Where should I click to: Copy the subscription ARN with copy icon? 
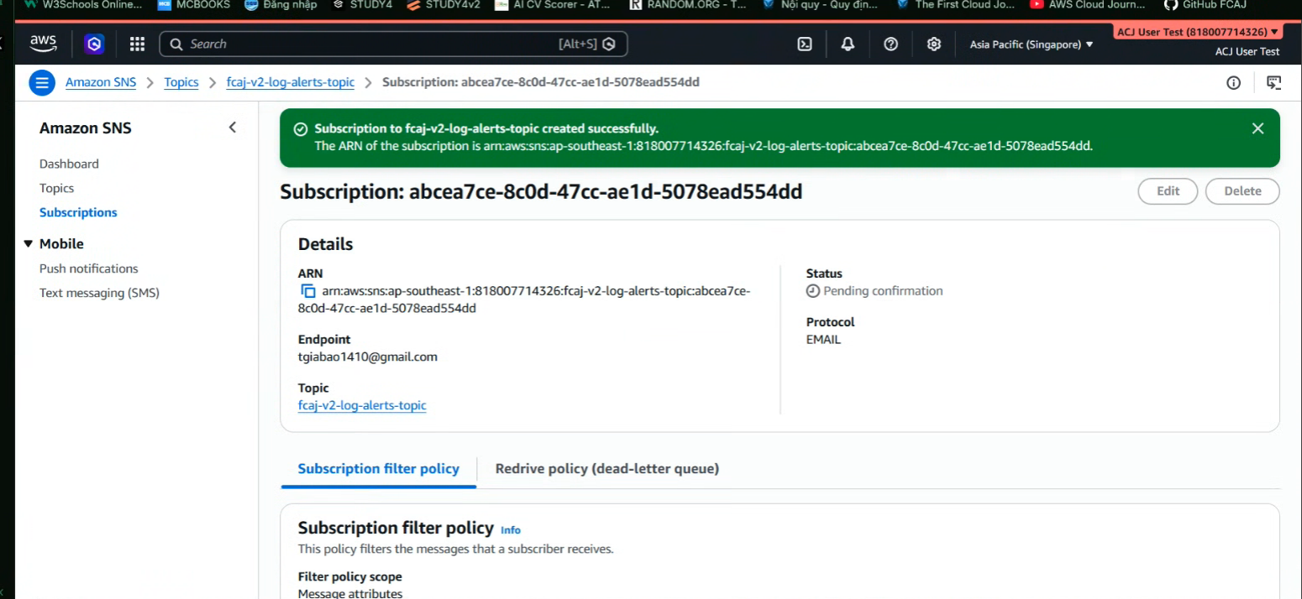click(308, 291)
